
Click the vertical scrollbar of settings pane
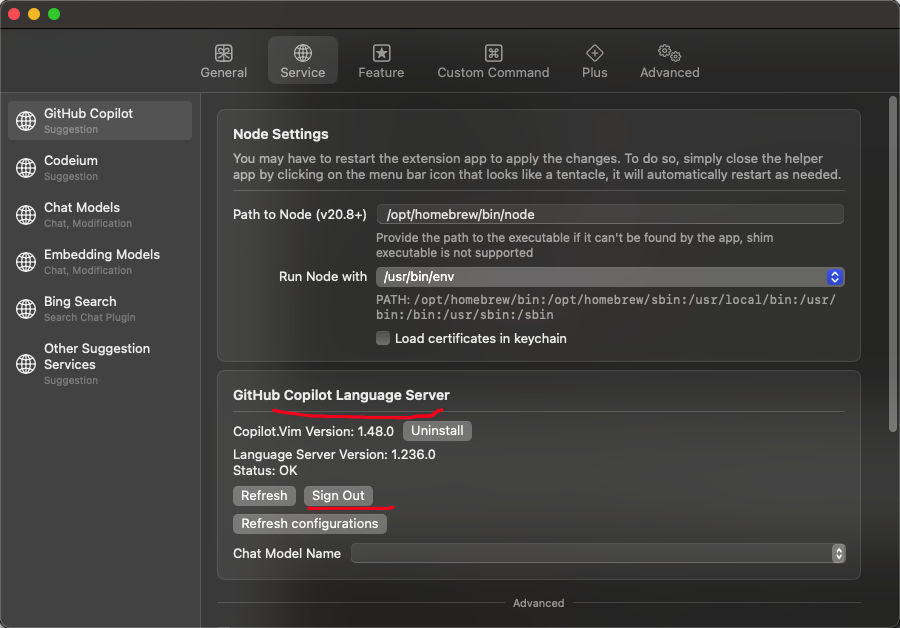pos(892,264)
